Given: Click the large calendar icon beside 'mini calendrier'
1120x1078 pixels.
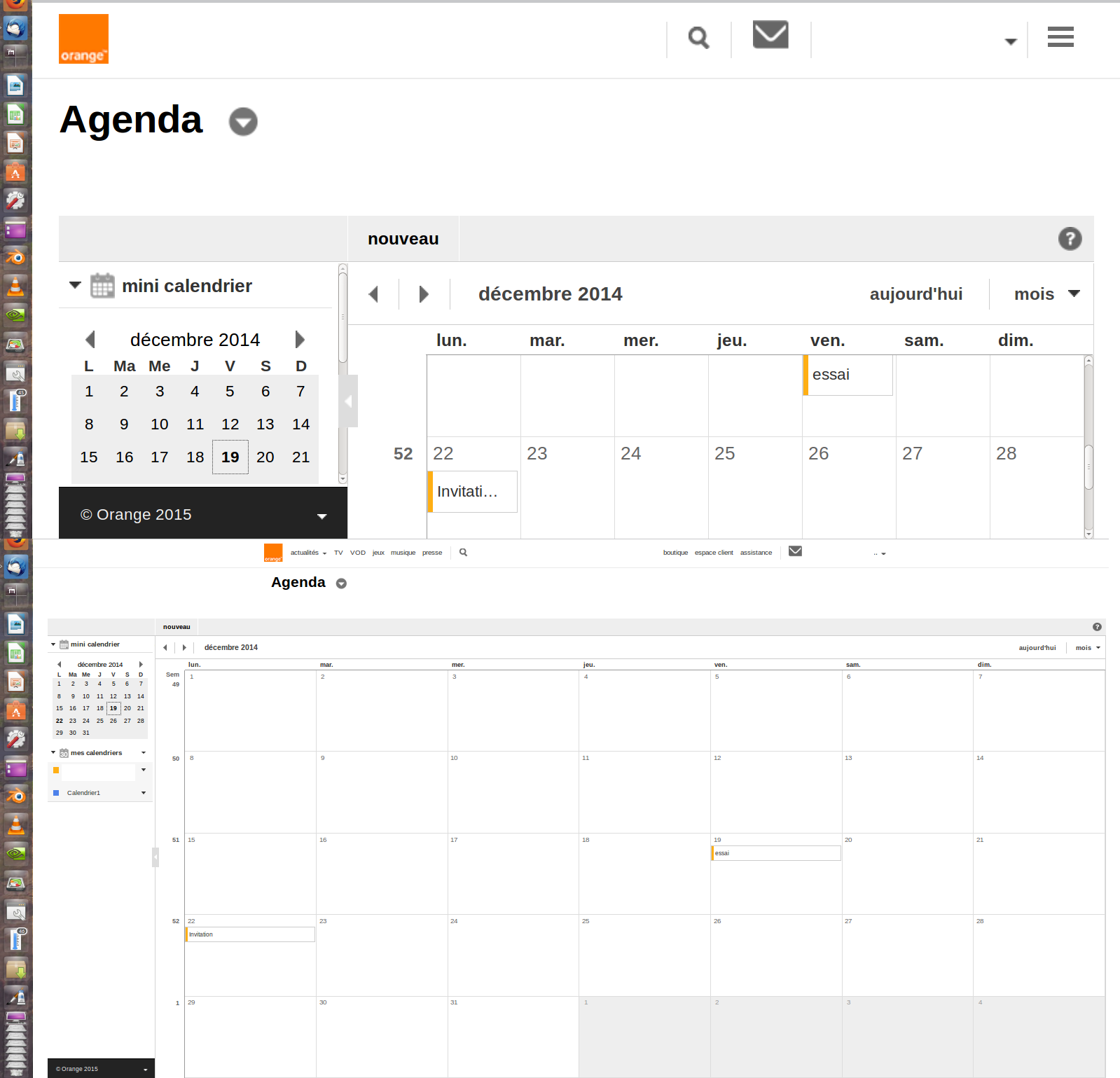Looking at the screenshot, I should point(102,286).
